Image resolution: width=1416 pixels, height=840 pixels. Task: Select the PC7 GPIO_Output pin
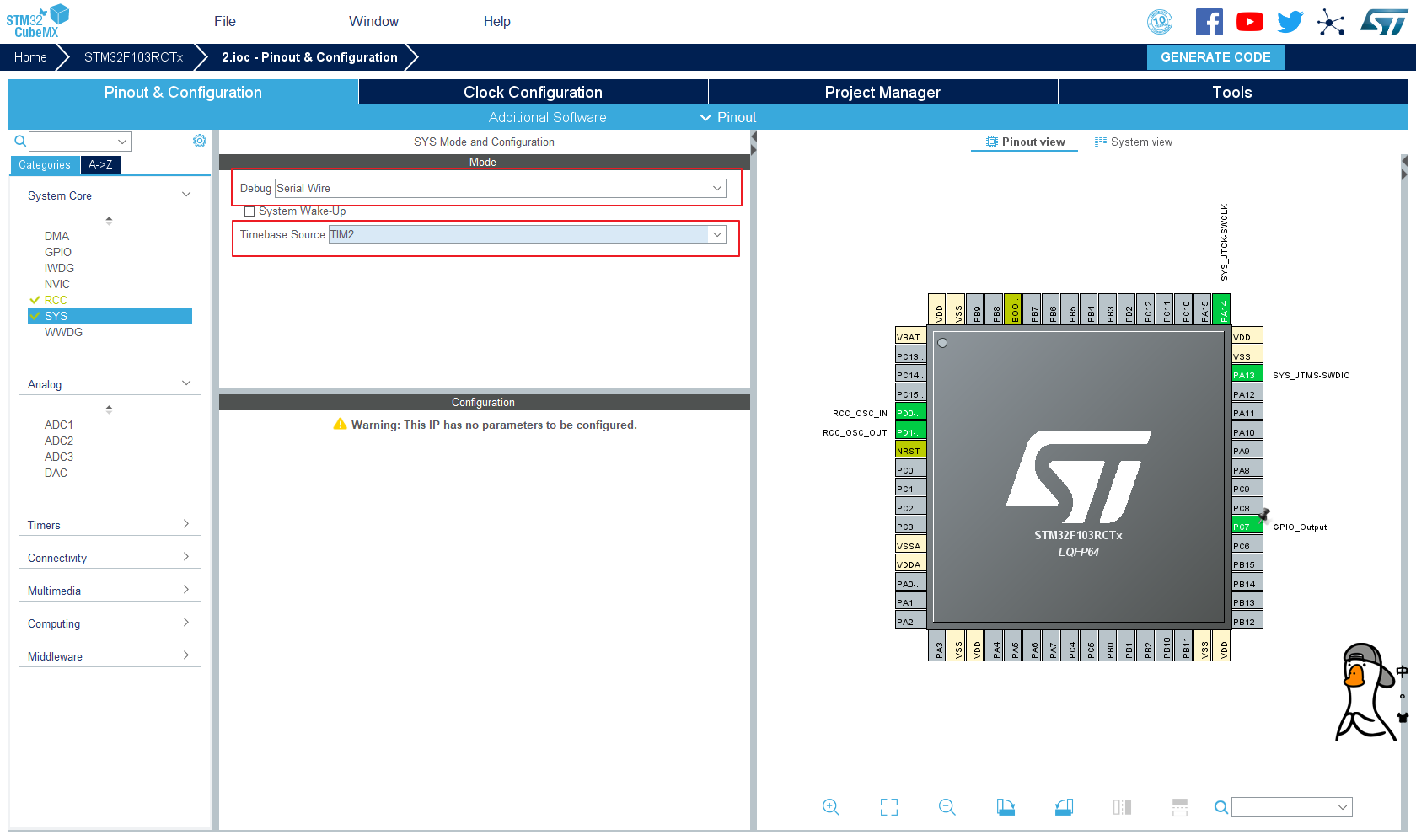(1247, 527)
